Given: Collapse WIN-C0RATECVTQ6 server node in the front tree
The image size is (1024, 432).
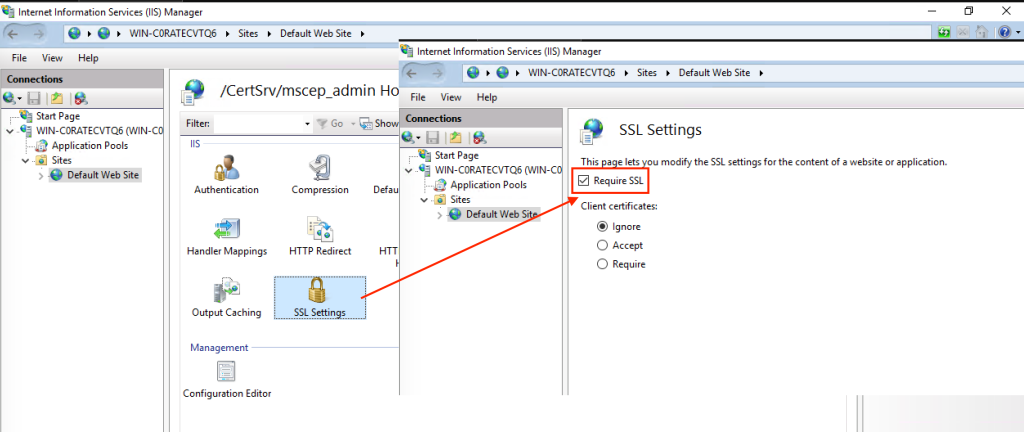Looking at the screenshot, I should pyautogui.click(x=409, y=170).
